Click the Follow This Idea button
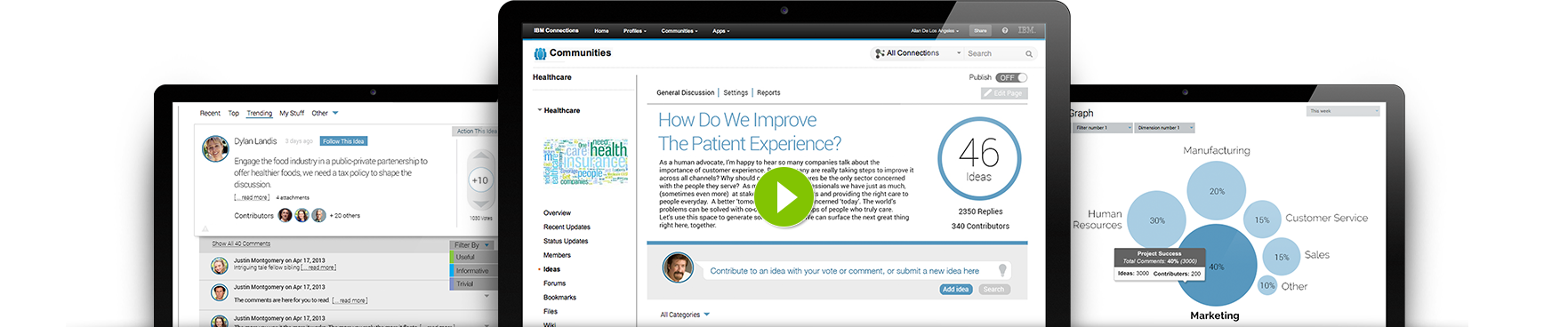Image resolution: width=1568 pixels, height=327 pixels. [x=343, y=141]
